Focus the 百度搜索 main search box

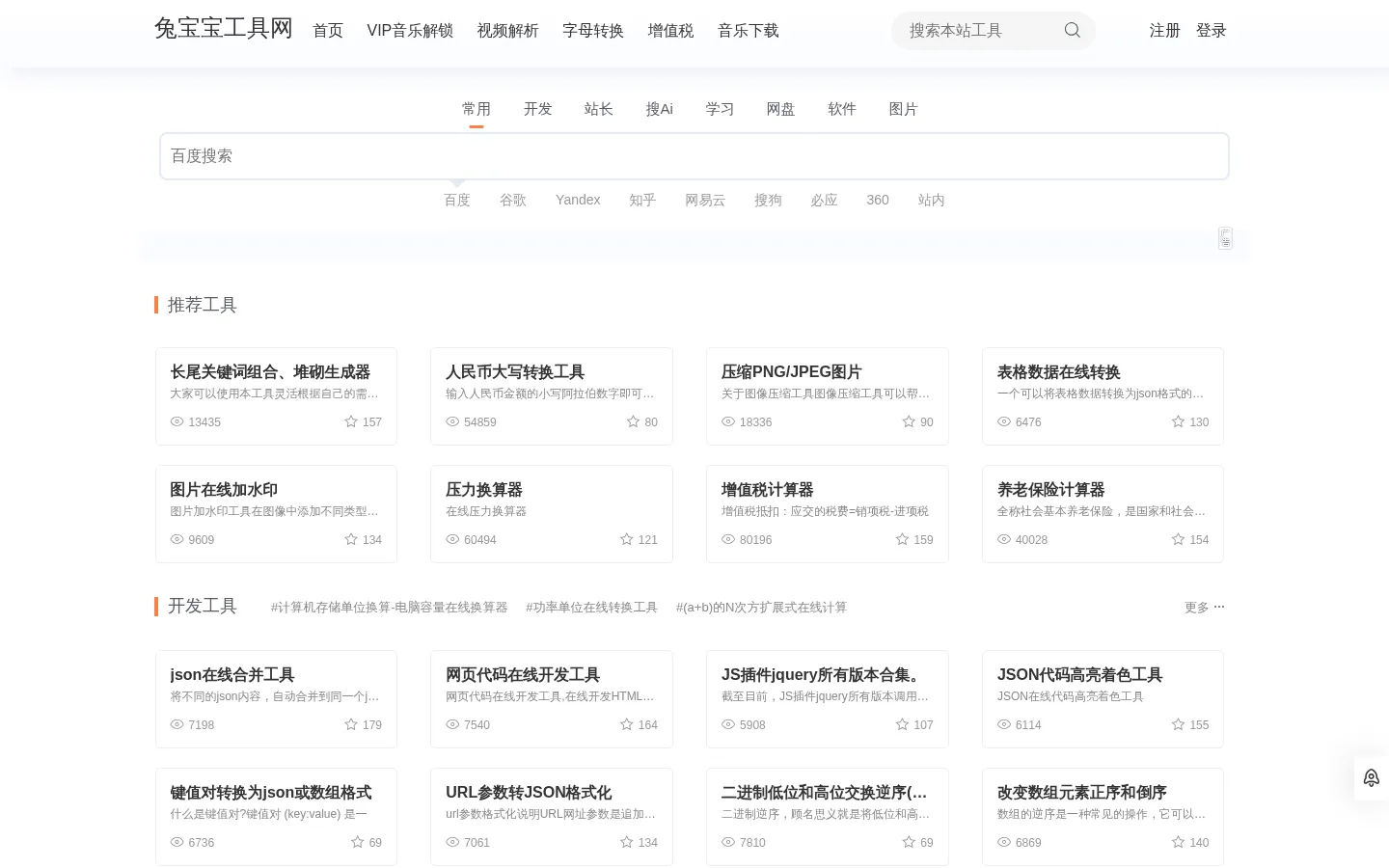[694, 156]
